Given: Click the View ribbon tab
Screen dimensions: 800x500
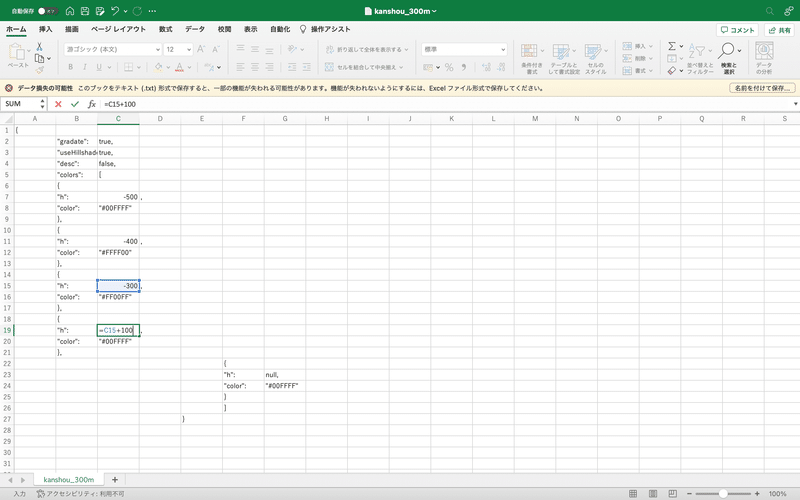Looking at the screenshot, I should (x=251, y=29).
